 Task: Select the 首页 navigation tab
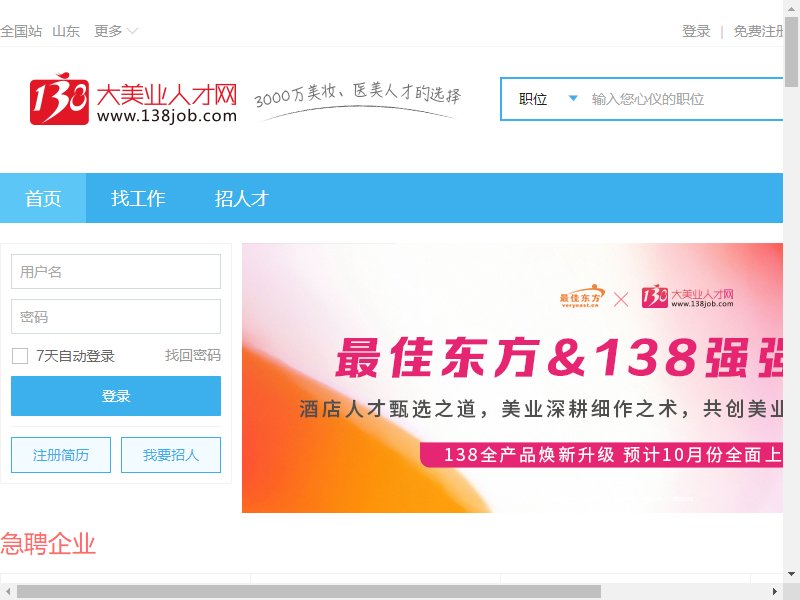pyautogui.click(x=43, y=198)
